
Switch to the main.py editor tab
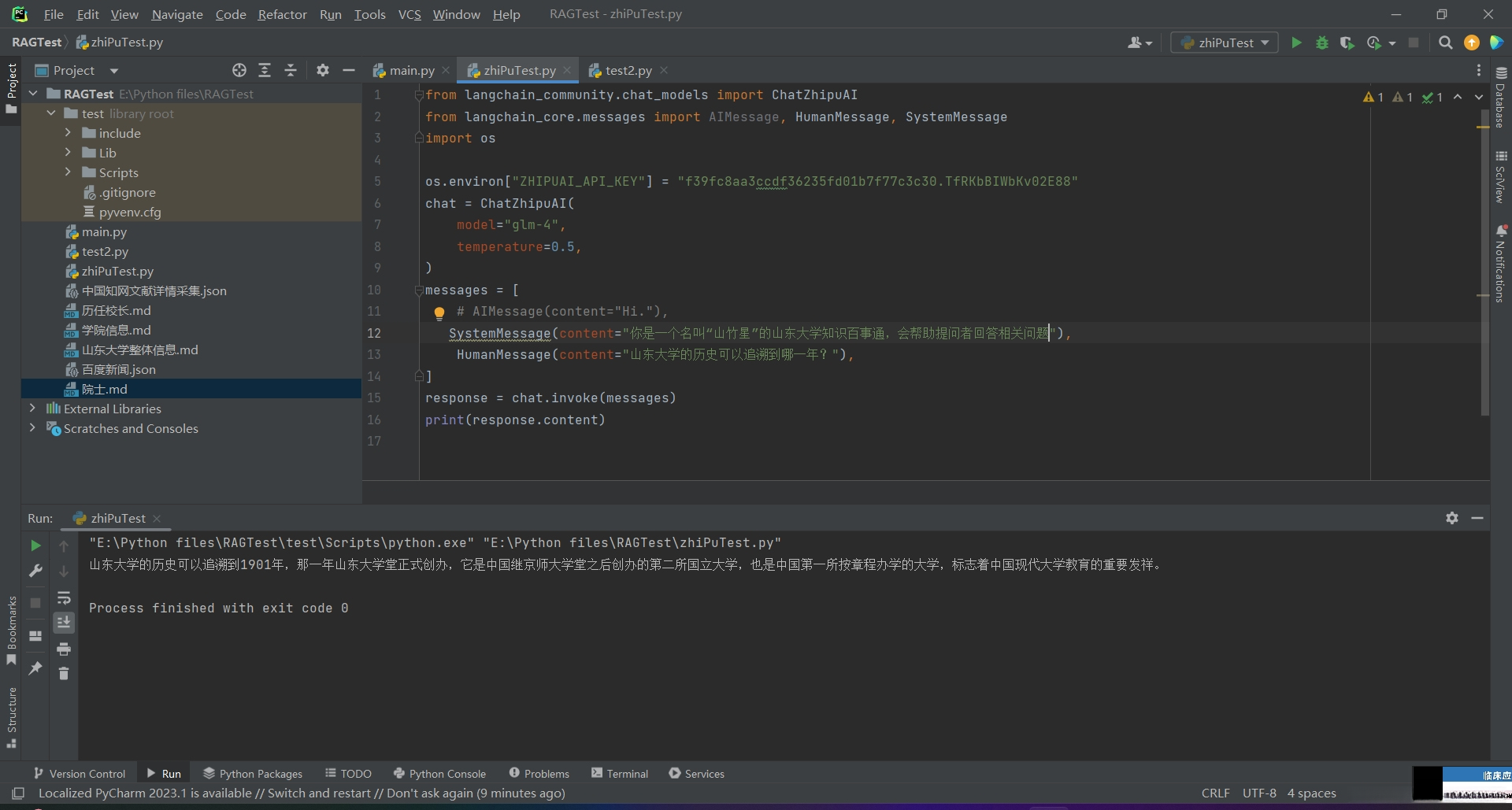(x=411, y=71)
